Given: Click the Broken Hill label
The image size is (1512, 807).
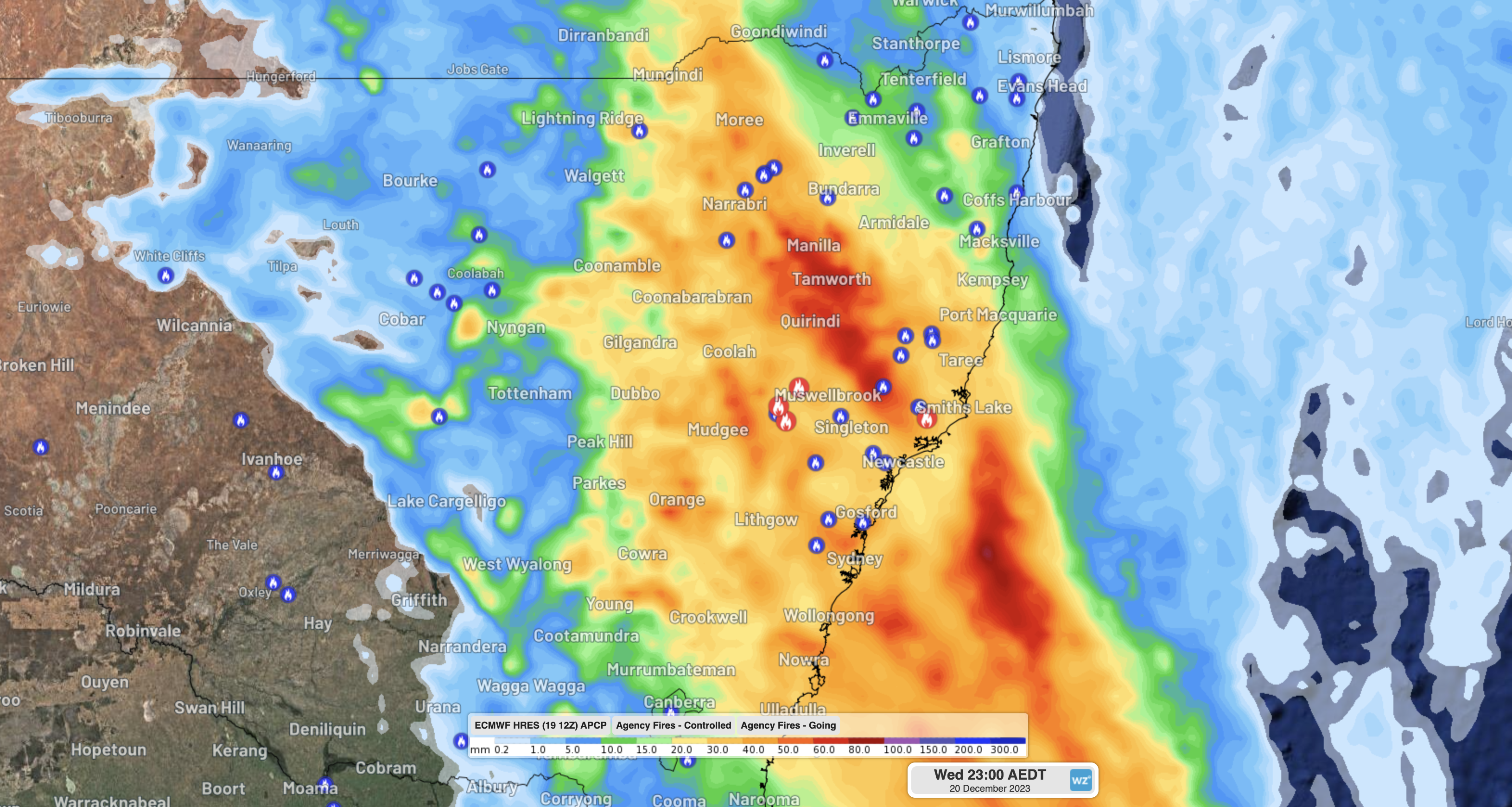Looking at the screenshot, I should [37, 365].
